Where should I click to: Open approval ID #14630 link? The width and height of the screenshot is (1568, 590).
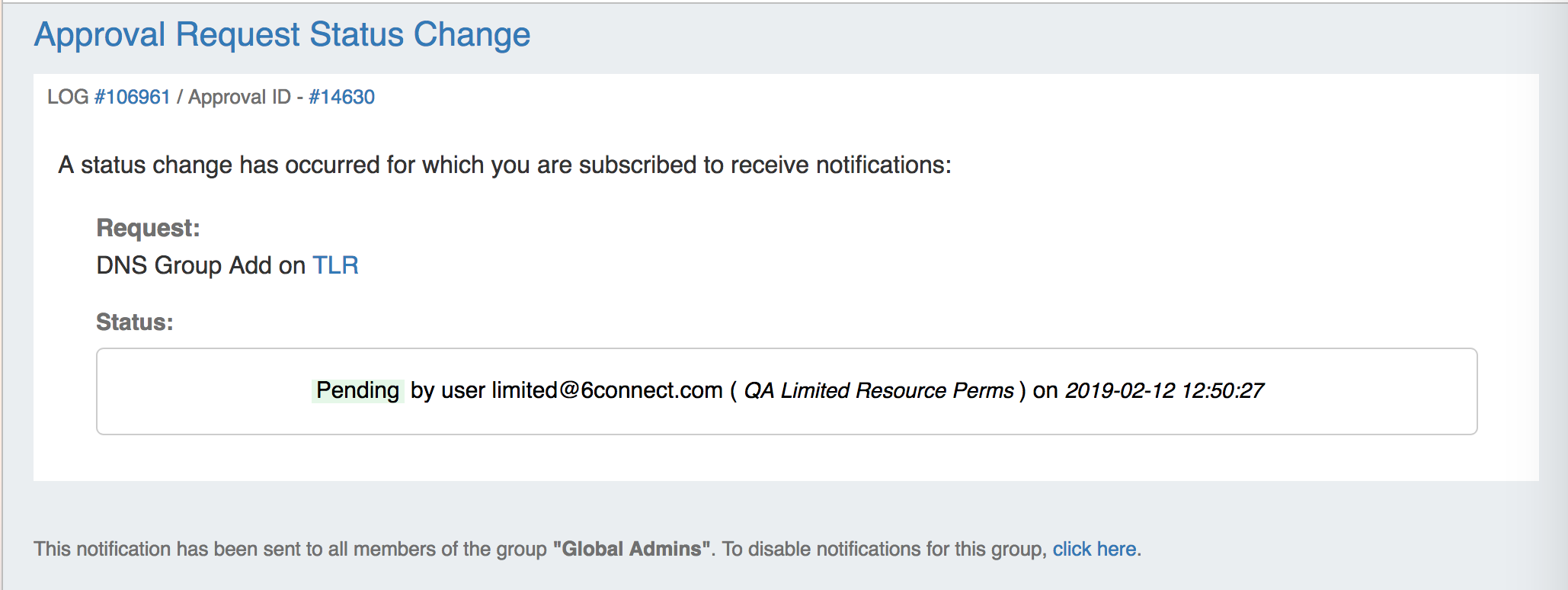[341, 97]
